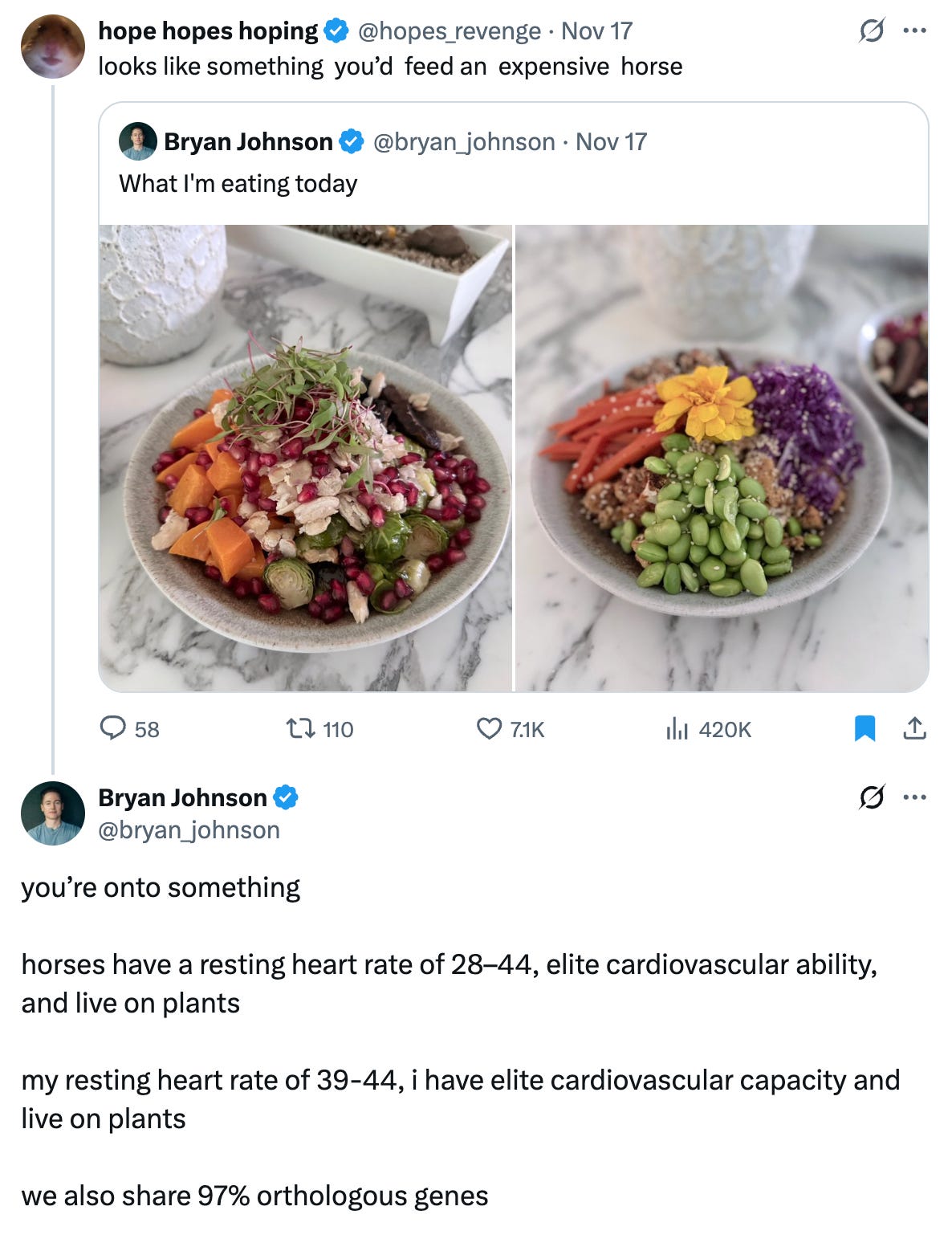Share Bryan Johnson's tweet

[915, 729]
